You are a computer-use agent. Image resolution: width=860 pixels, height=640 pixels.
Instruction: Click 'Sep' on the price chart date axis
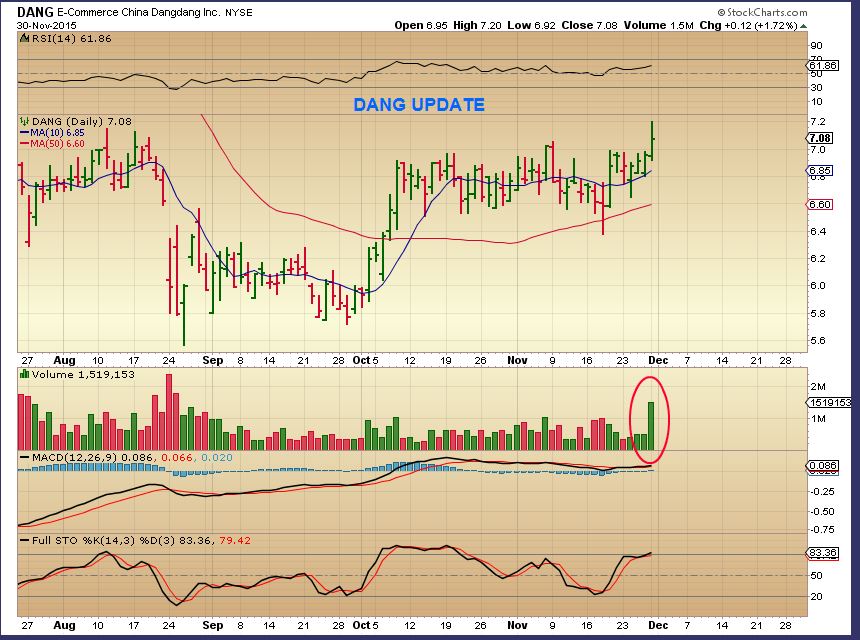coord(213,360)
